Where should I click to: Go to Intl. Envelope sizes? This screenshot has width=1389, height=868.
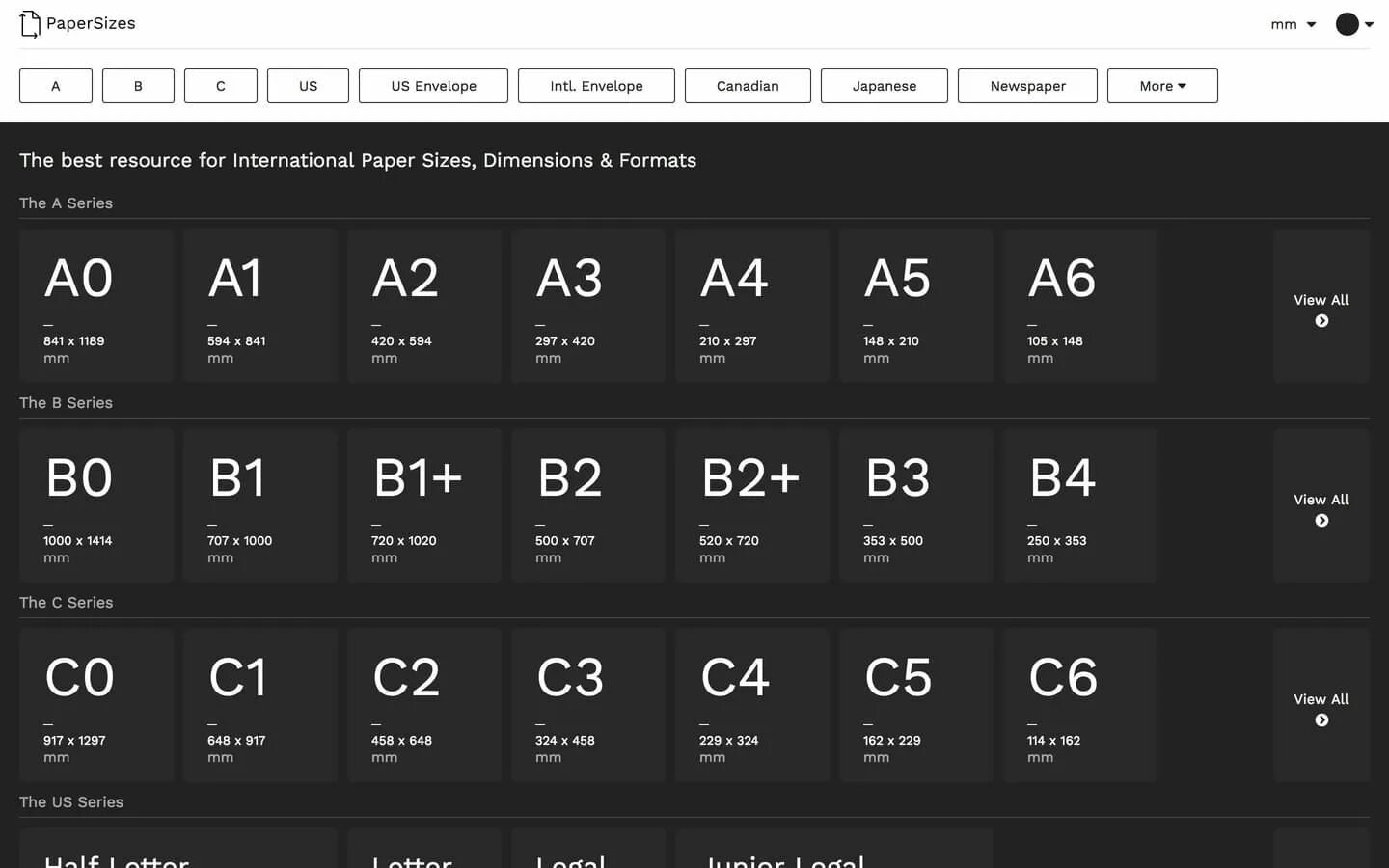(596, 86)
